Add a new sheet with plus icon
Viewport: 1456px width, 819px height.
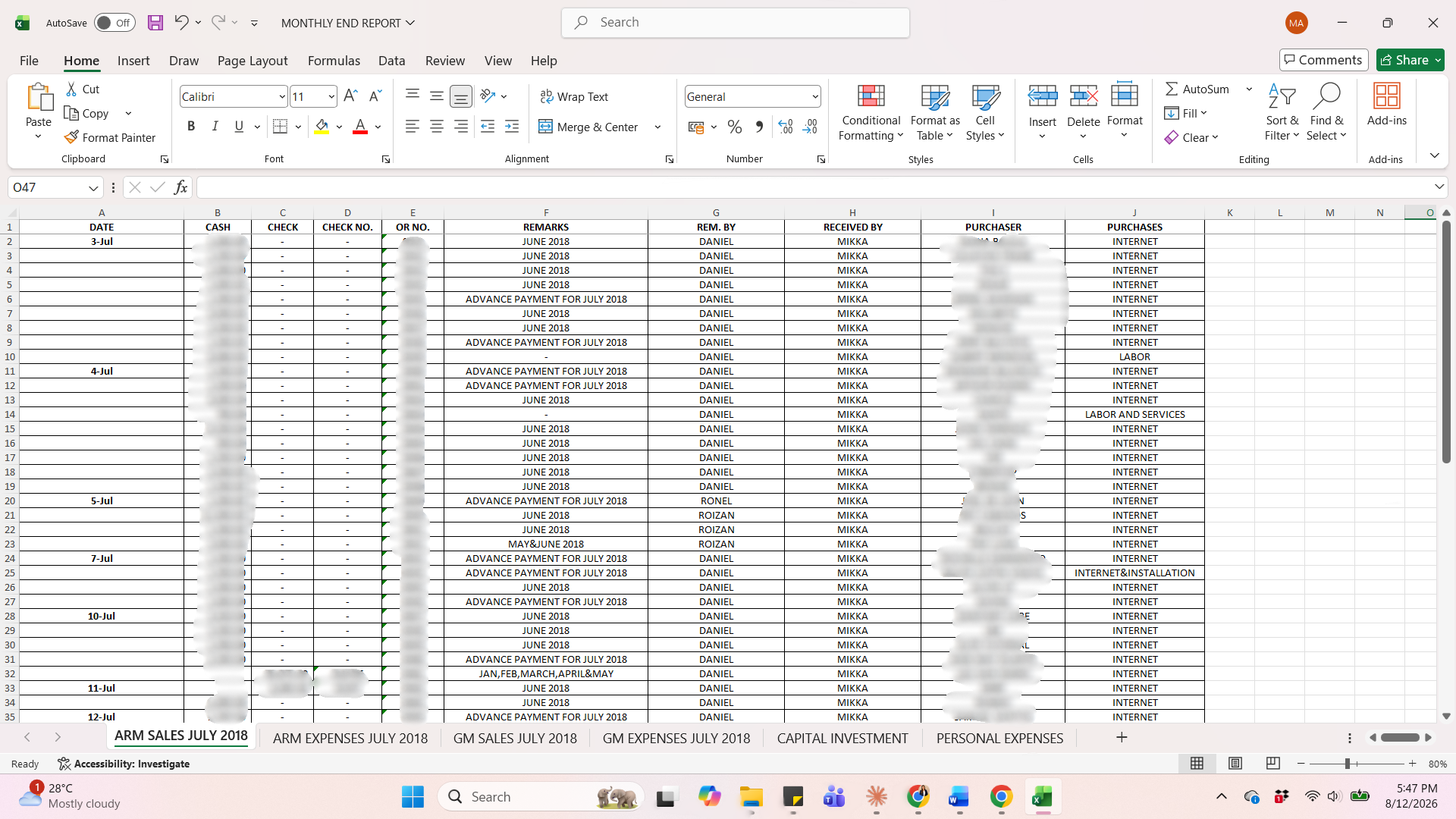pos(1122,737)
